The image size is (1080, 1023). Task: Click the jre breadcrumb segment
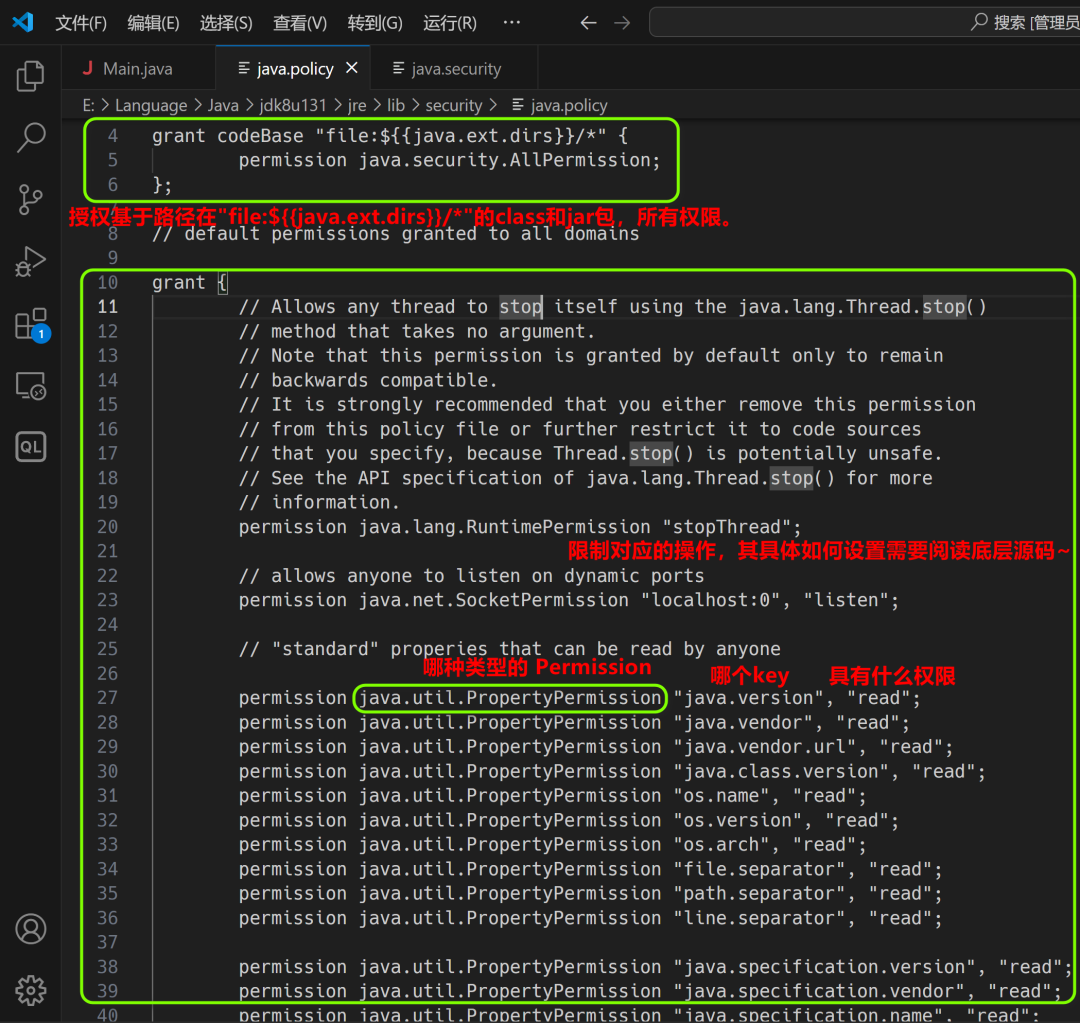coord(357,105)
